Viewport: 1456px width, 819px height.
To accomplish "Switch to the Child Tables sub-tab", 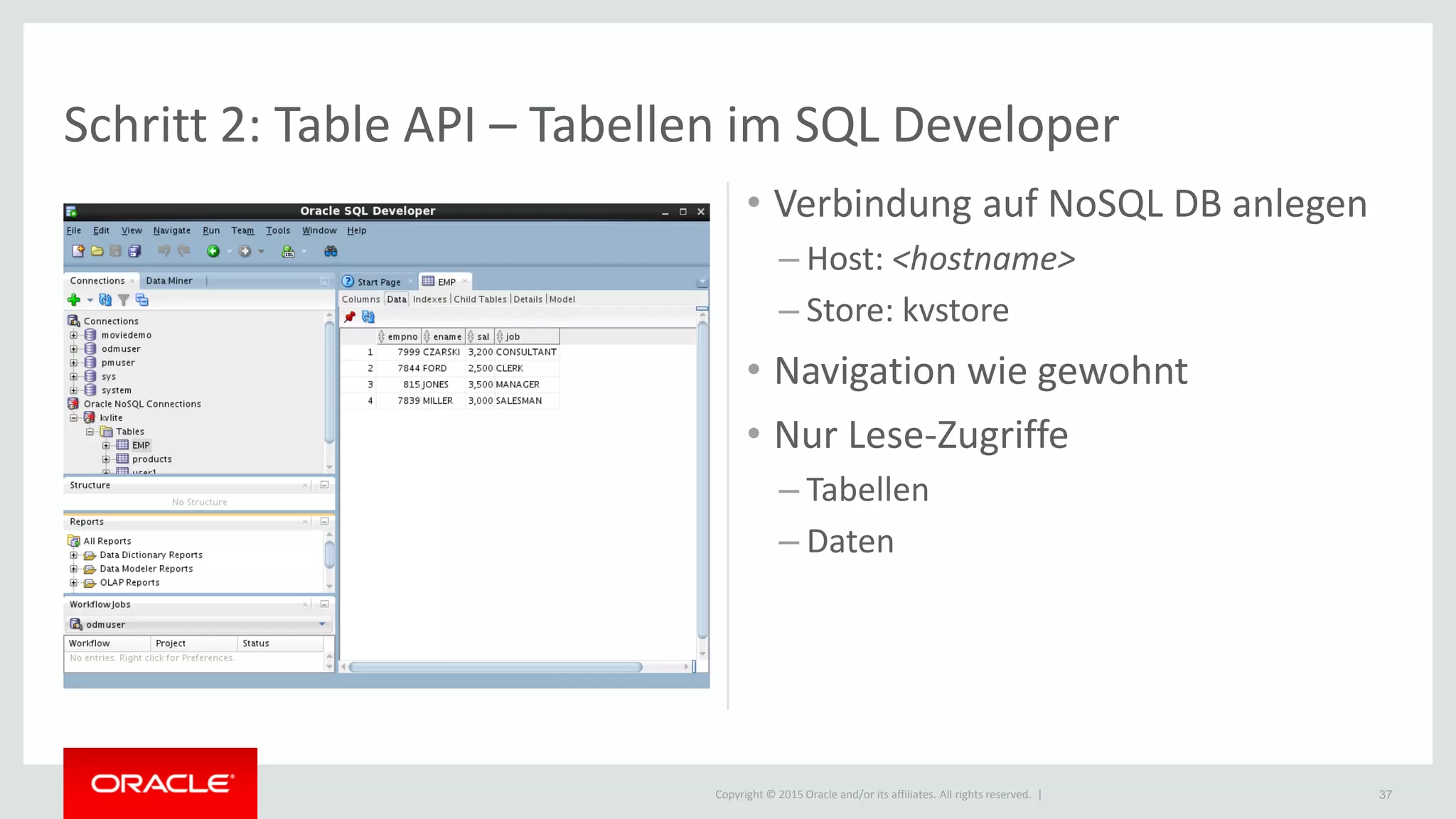I will pyautogui.click(x=481, y=299).
